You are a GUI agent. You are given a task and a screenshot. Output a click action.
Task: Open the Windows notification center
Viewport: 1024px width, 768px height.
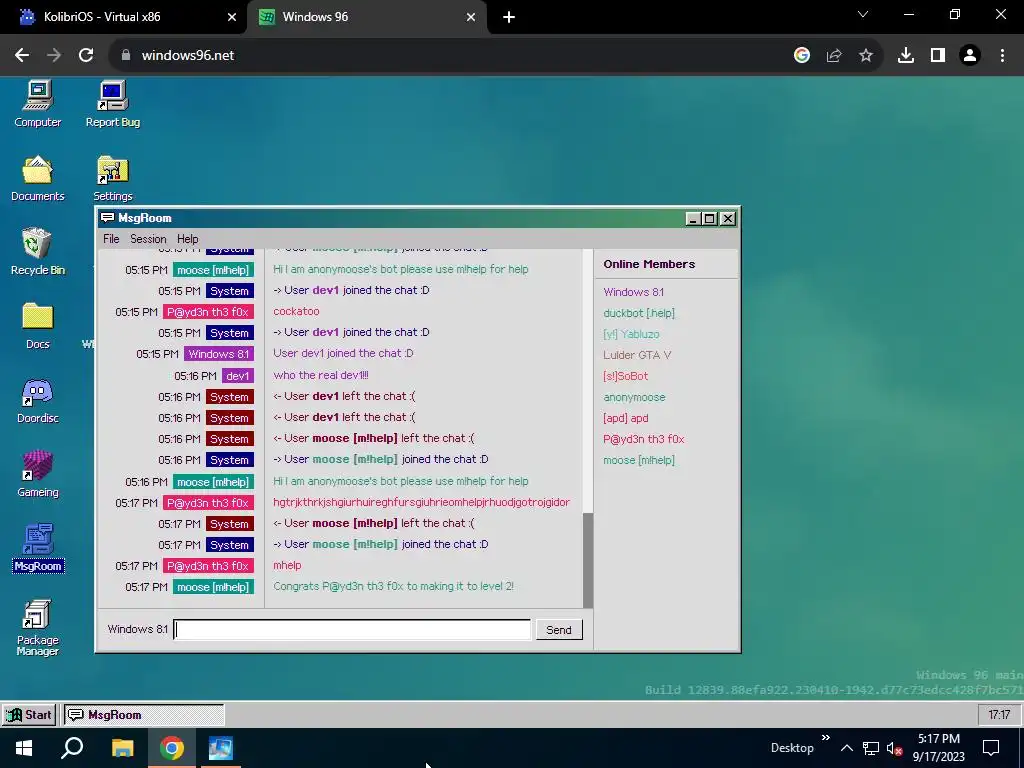click(x=991, y=748)
